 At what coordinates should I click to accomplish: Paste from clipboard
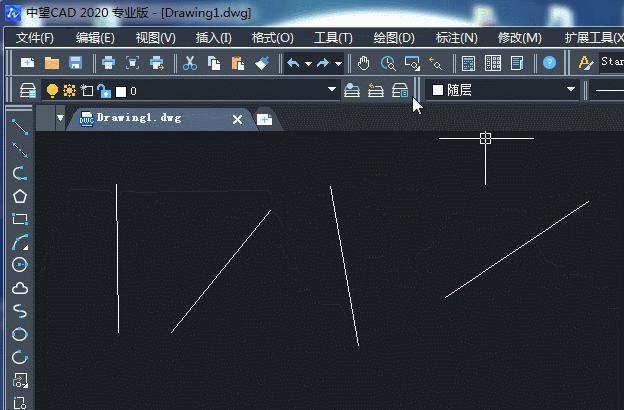click(x=238, y=63)
